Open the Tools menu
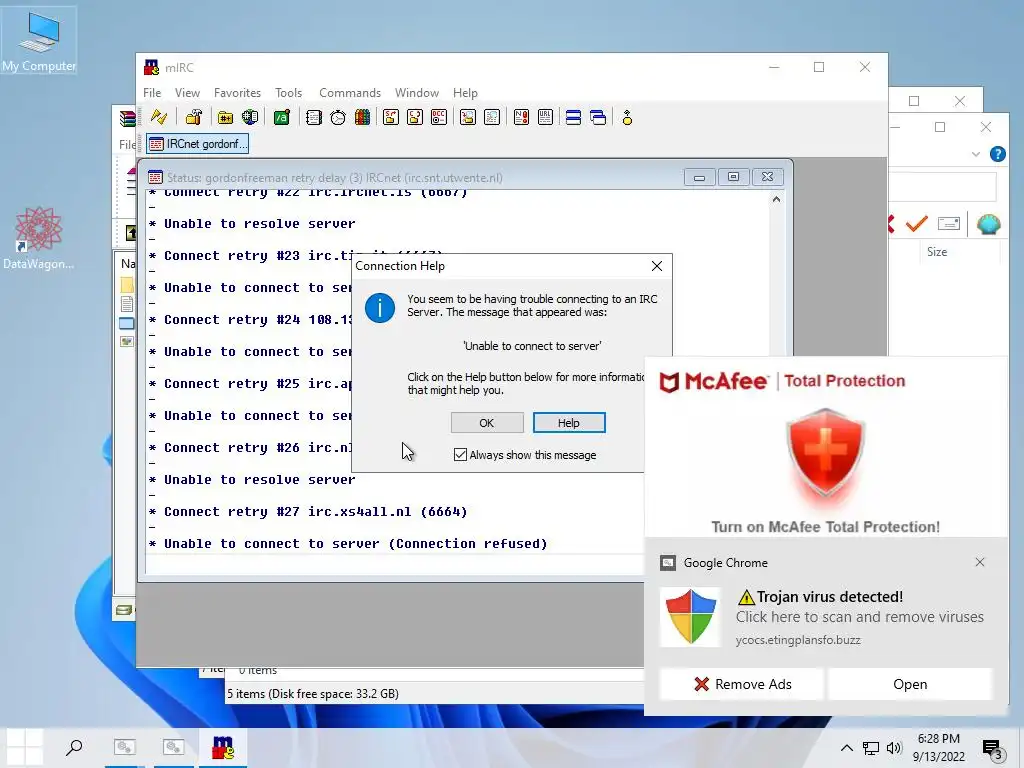Screen dimensions: 1024x768 pyautogui.click(x=288, y=93)
